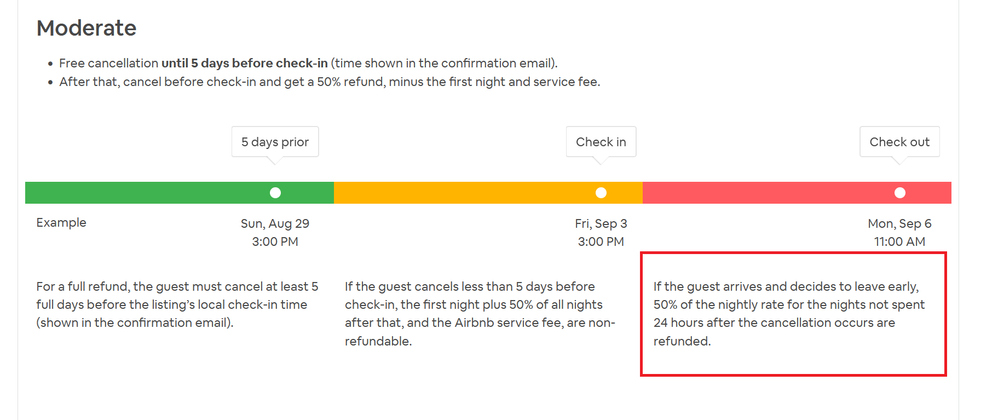The height and width of the screenshot is (420, 998).
Task: Click the 50% refund bullet point
Action: click(329, 82)
